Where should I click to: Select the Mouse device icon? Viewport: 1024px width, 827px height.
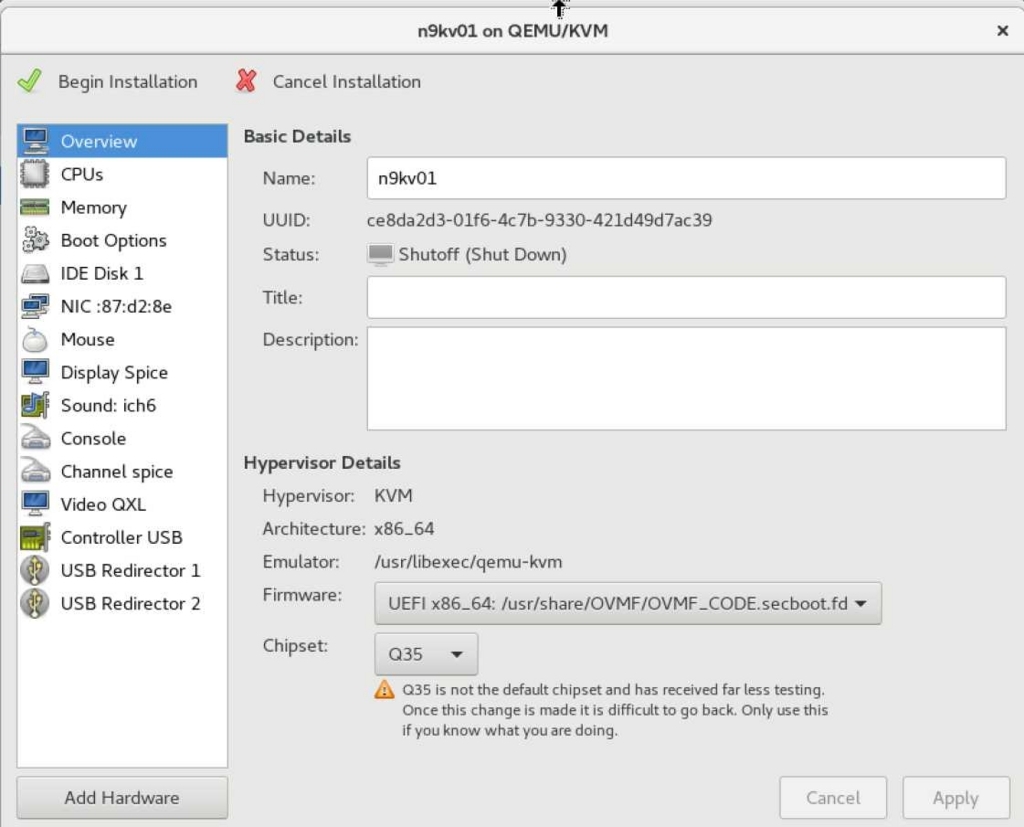pyautogui.click(x=35, y=339)
